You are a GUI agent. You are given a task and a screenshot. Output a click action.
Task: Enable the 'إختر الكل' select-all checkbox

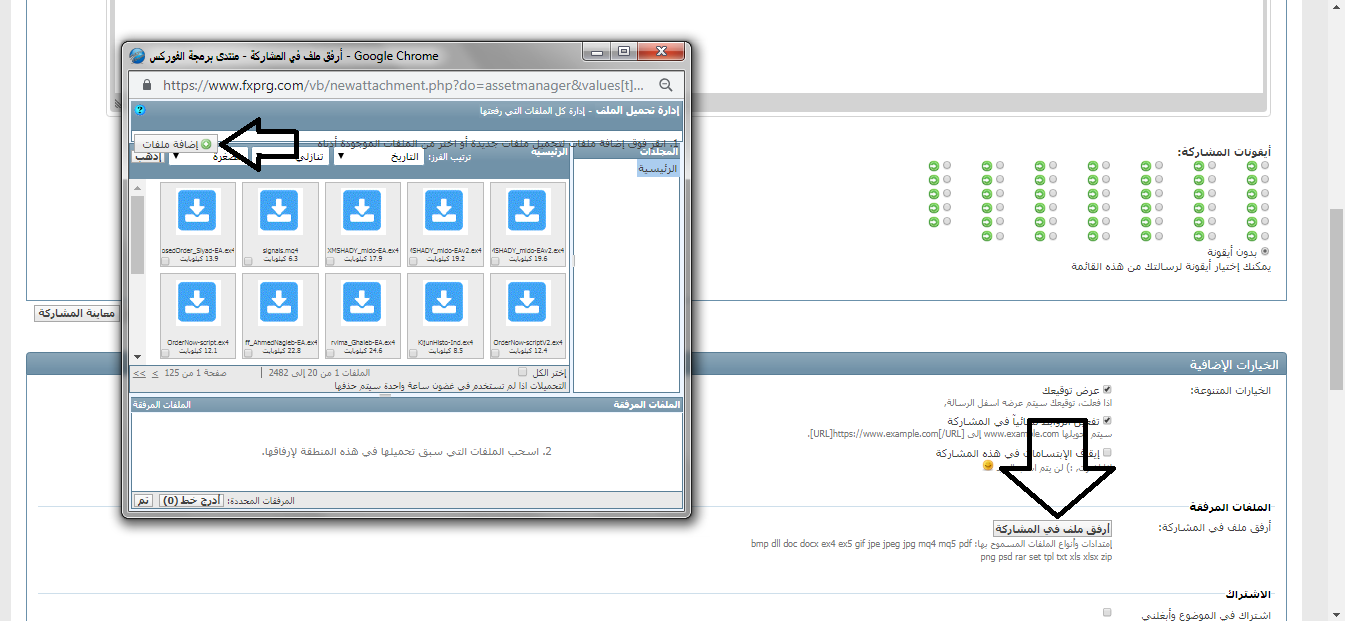coord(522,372)
